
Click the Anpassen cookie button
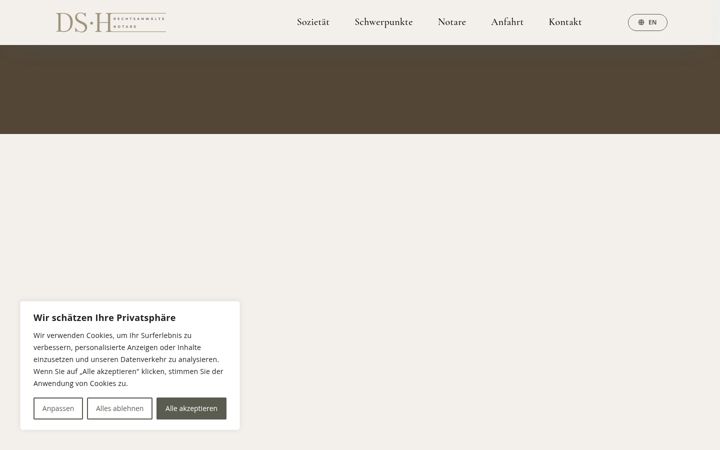[x=58, y=408]
